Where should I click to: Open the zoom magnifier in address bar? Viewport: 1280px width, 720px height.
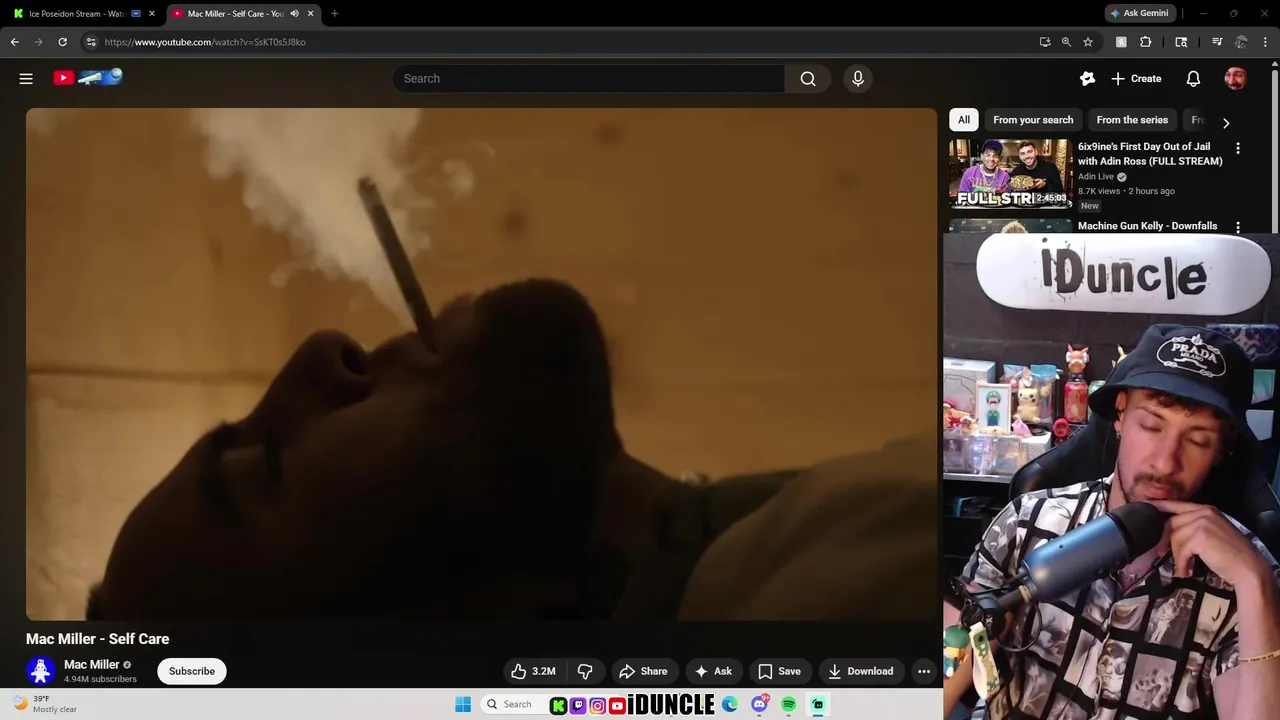tap(1066, 42)
